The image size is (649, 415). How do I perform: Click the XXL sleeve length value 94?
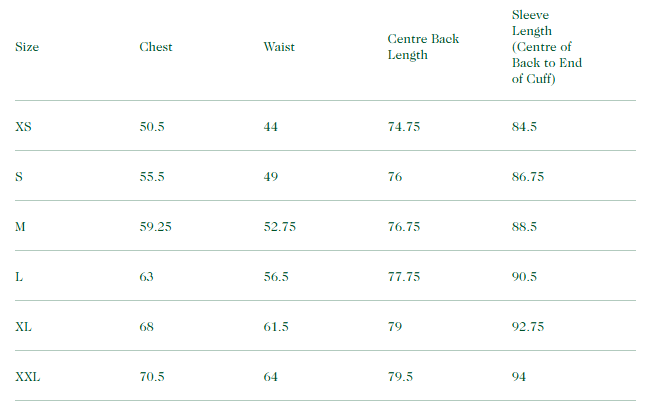519,377
